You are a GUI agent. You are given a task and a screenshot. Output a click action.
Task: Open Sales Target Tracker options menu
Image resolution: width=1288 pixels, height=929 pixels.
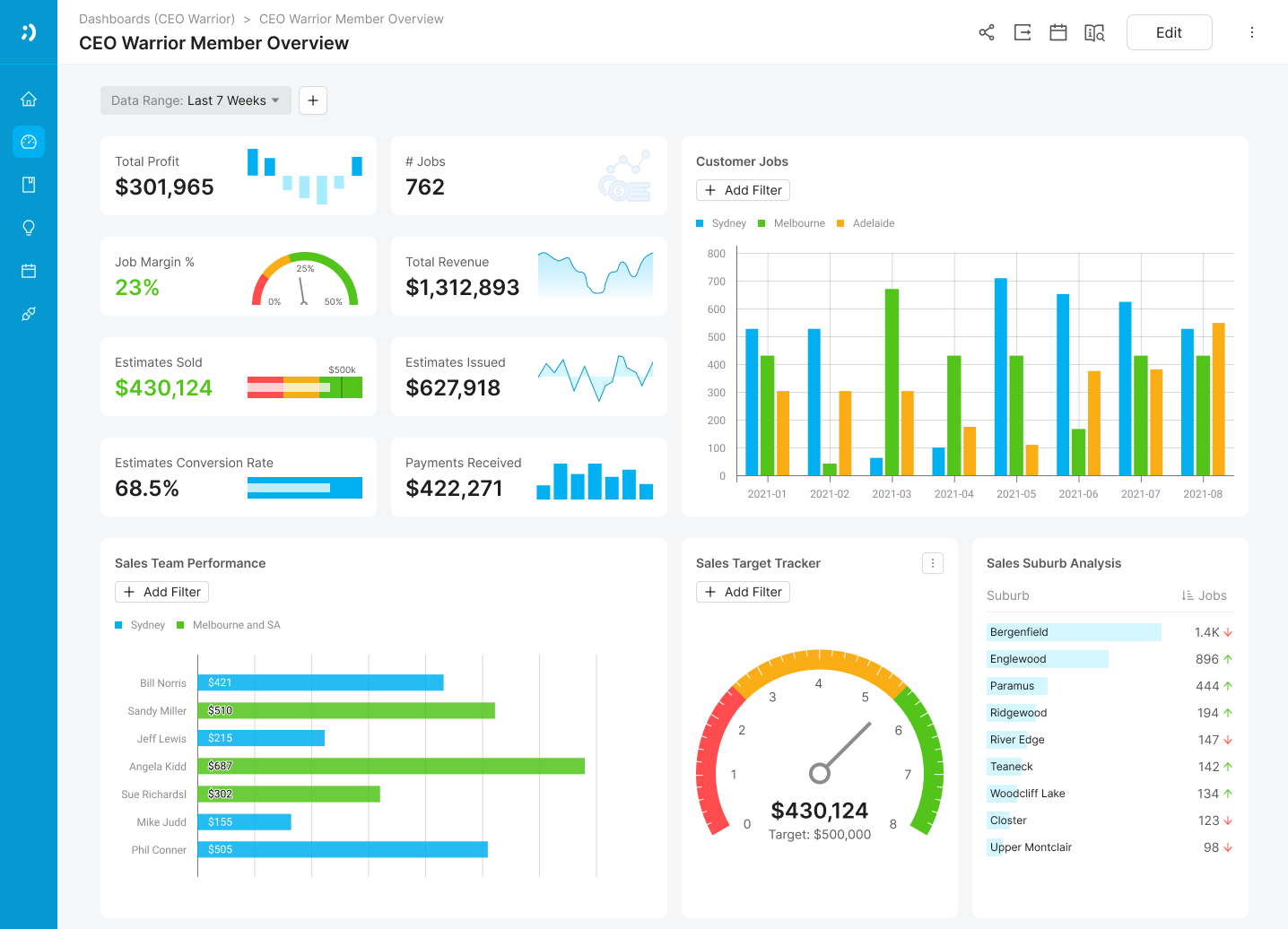tap(933, 563)
